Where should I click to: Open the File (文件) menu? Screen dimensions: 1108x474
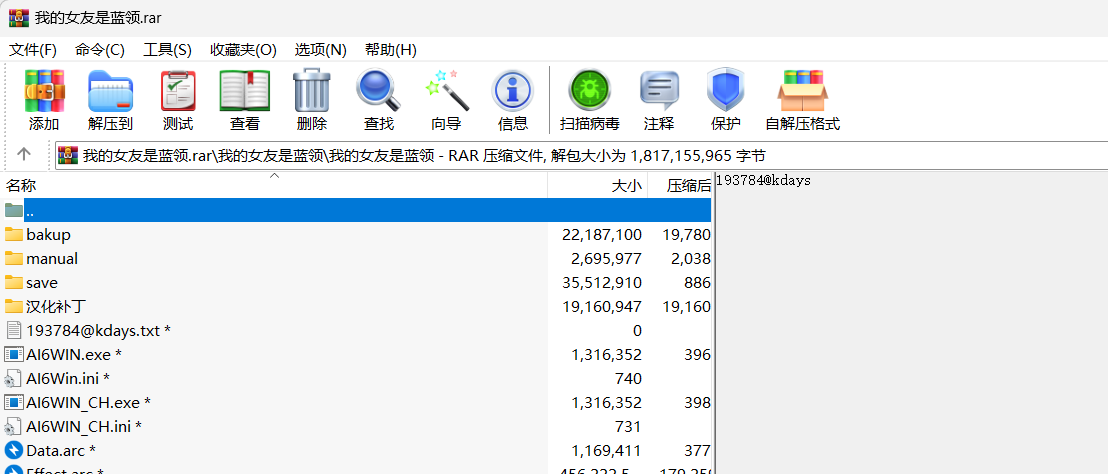(x=32, y=50)
